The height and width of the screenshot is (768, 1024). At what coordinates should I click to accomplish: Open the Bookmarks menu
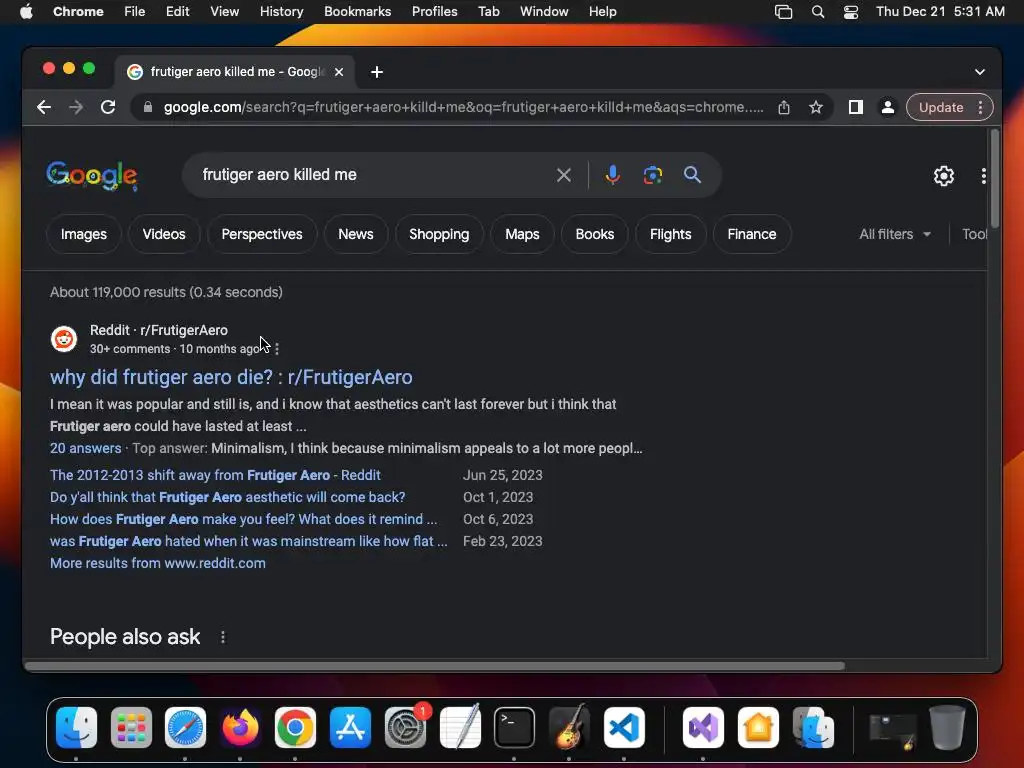(x=357, y=12)
